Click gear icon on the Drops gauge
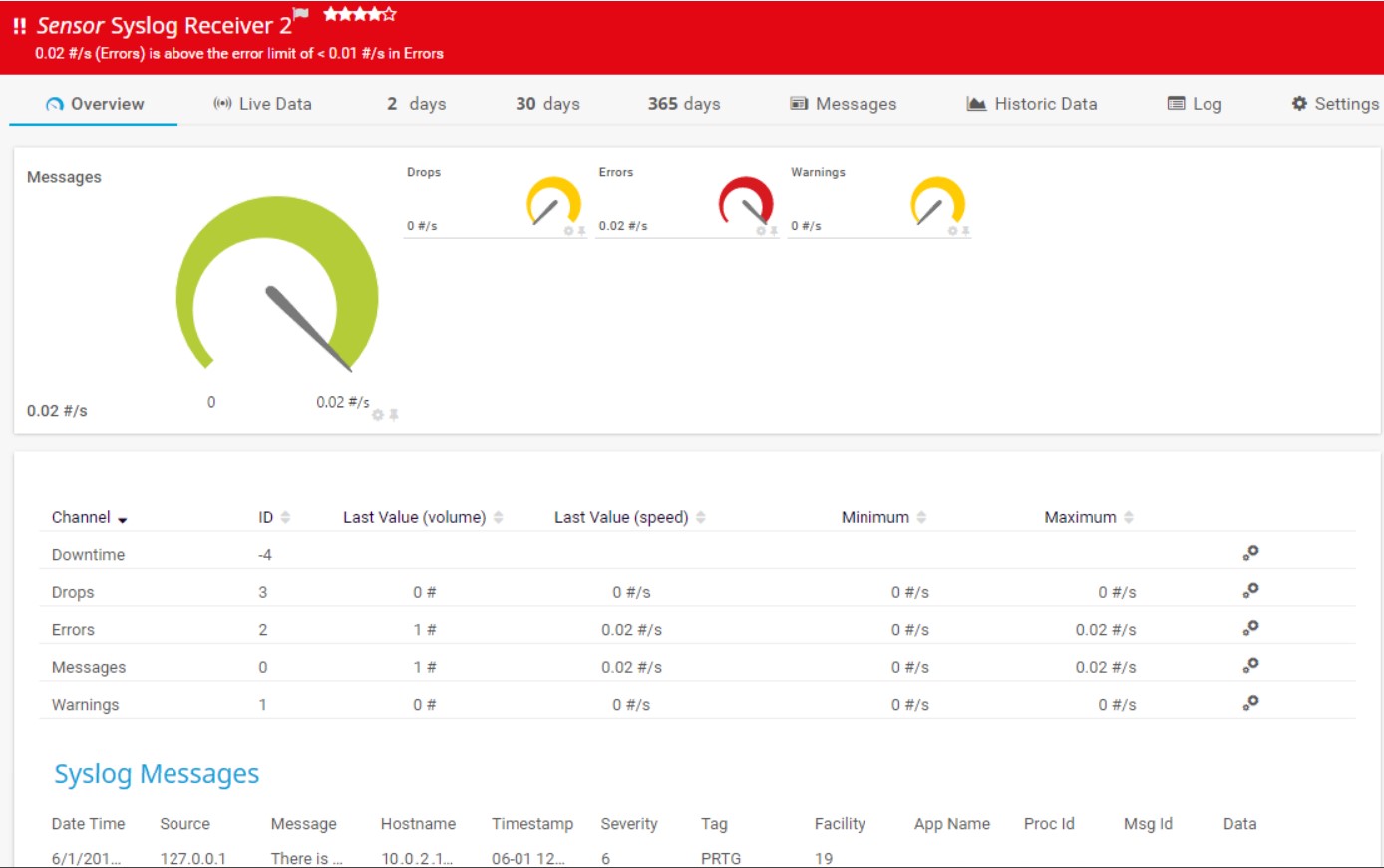1384x868 pixels. click(568, 231)
